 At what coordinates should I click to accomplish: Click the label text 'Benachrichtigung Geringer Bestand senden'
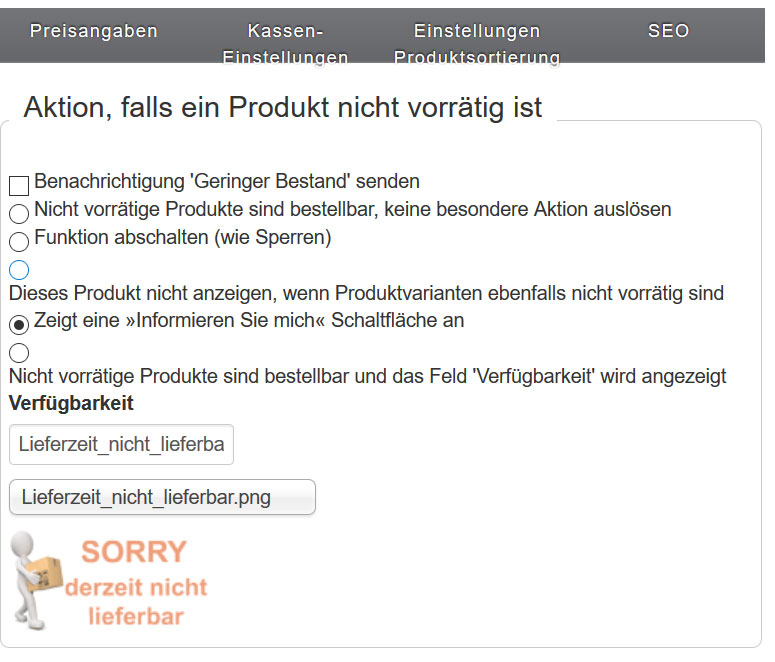(x=227, y=181)
